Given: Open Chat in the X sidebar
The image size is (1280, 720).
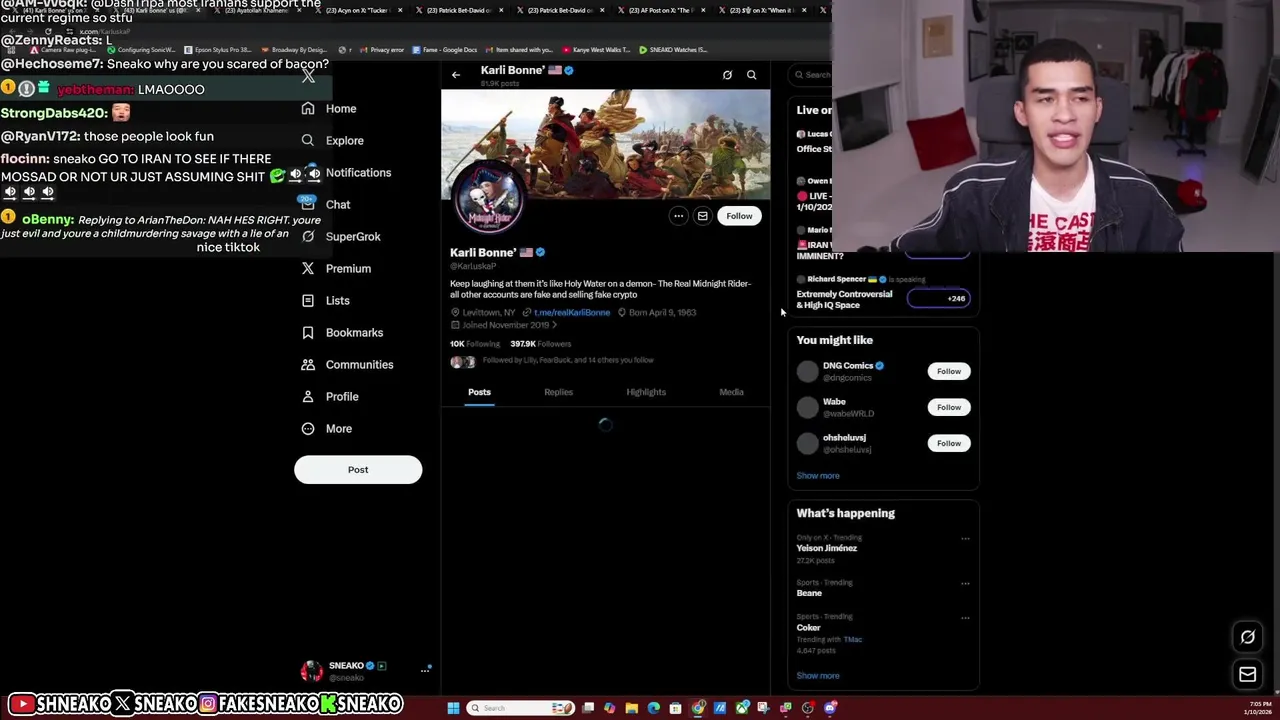Looking at the screenshot, I should coord(326,204).
